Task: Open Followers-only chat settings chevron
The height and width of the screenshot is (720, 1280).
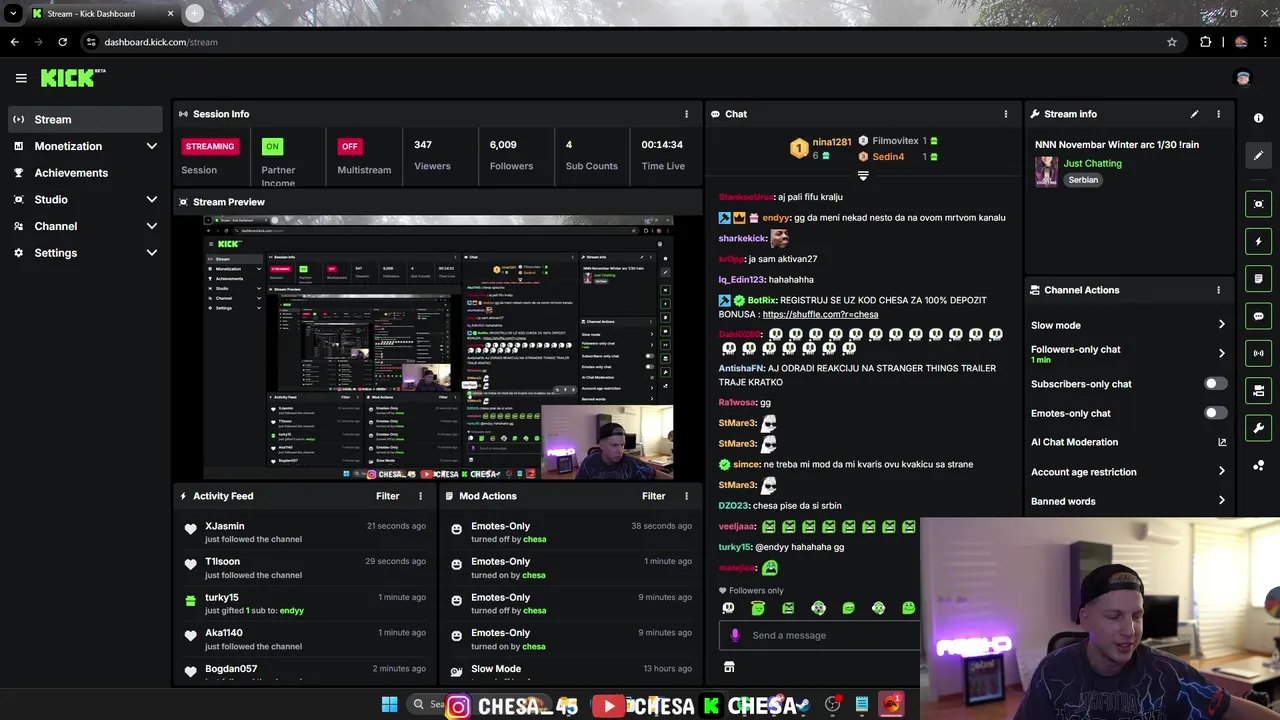Action: coord(1221,353)
